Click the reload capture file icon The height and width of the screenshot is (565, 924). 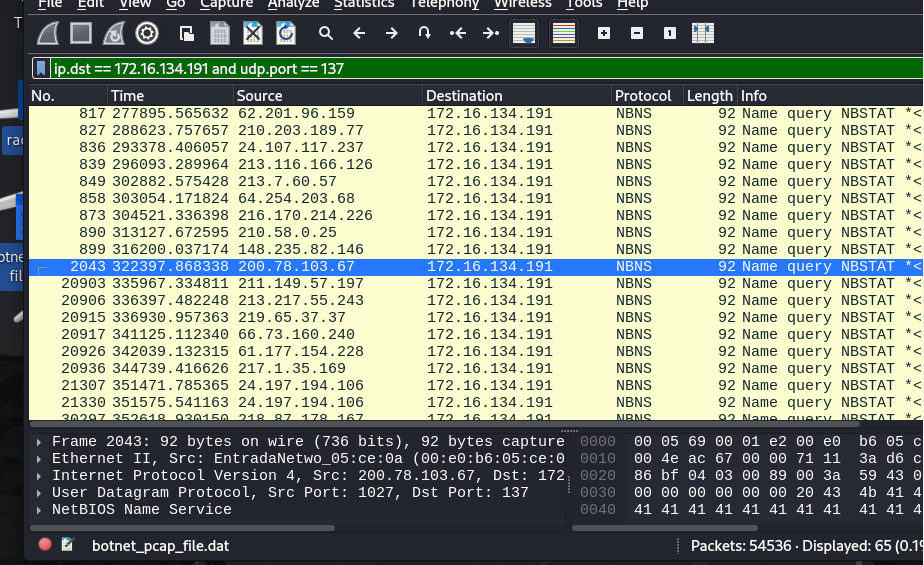click(x=286, y=33)
